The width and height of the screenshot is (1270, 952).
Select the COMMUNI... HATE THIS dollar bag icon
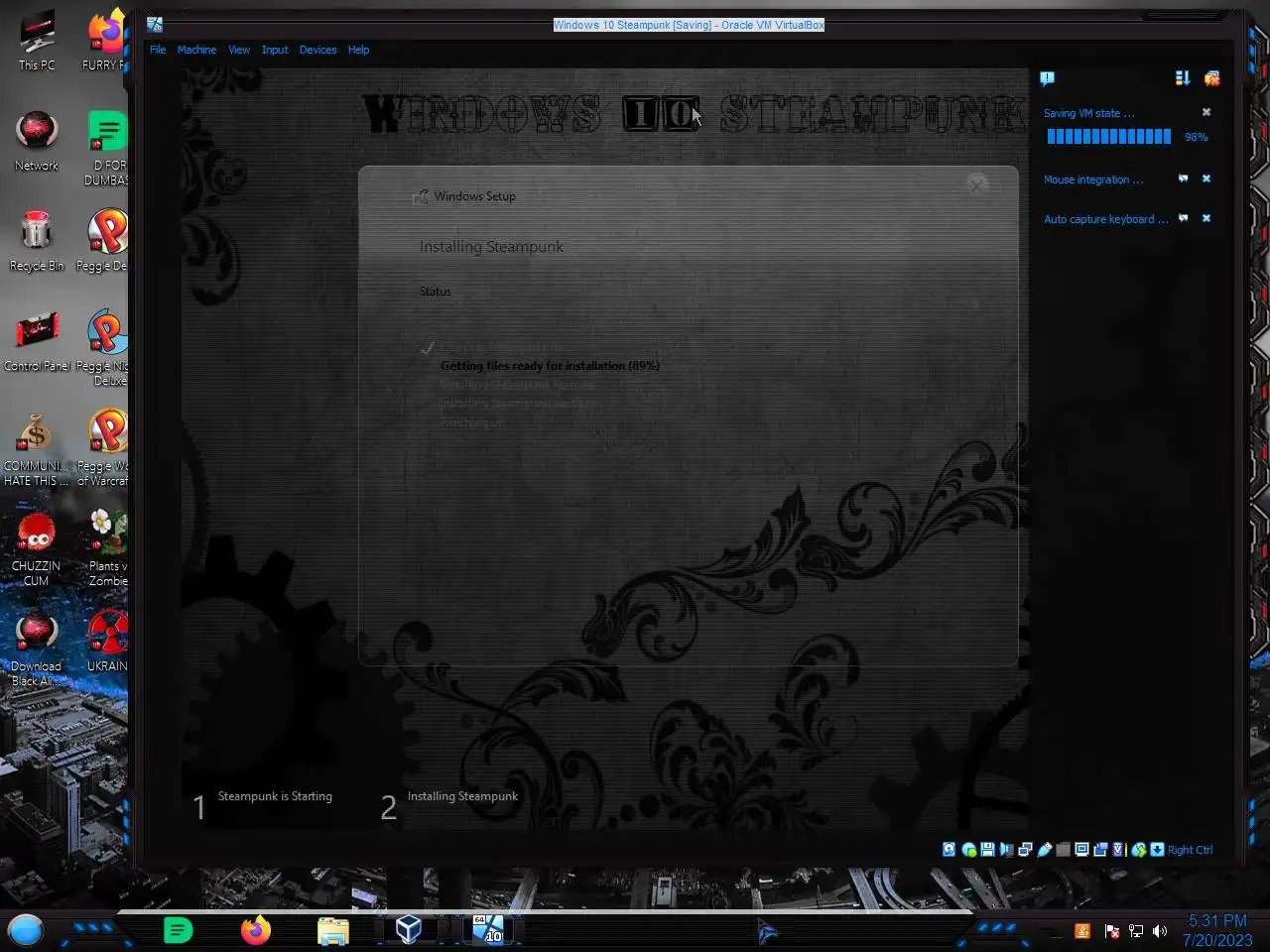[x=37, y=448]
